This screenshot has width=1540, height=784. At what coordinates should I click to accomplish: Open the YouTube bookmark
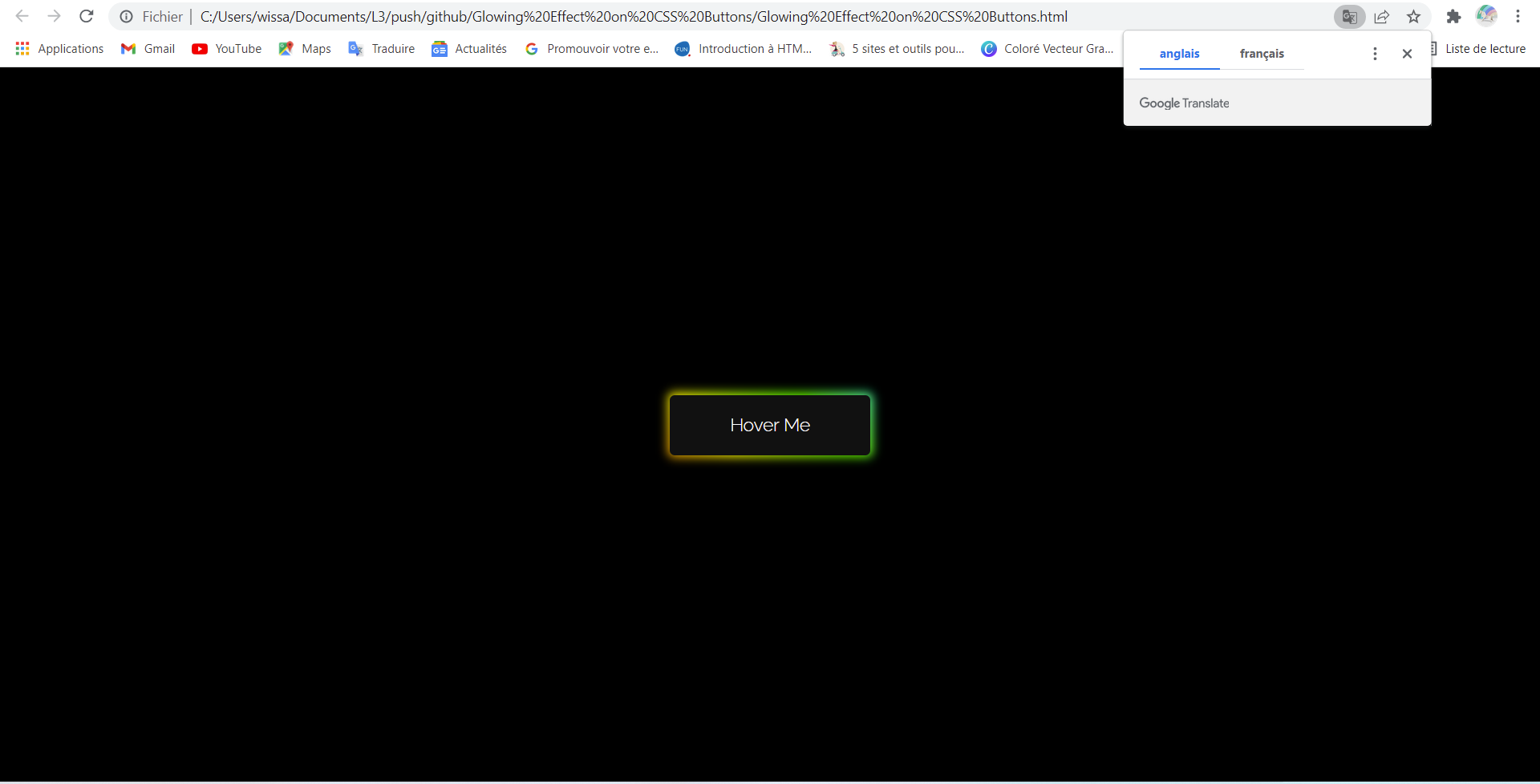click(226, 48)
